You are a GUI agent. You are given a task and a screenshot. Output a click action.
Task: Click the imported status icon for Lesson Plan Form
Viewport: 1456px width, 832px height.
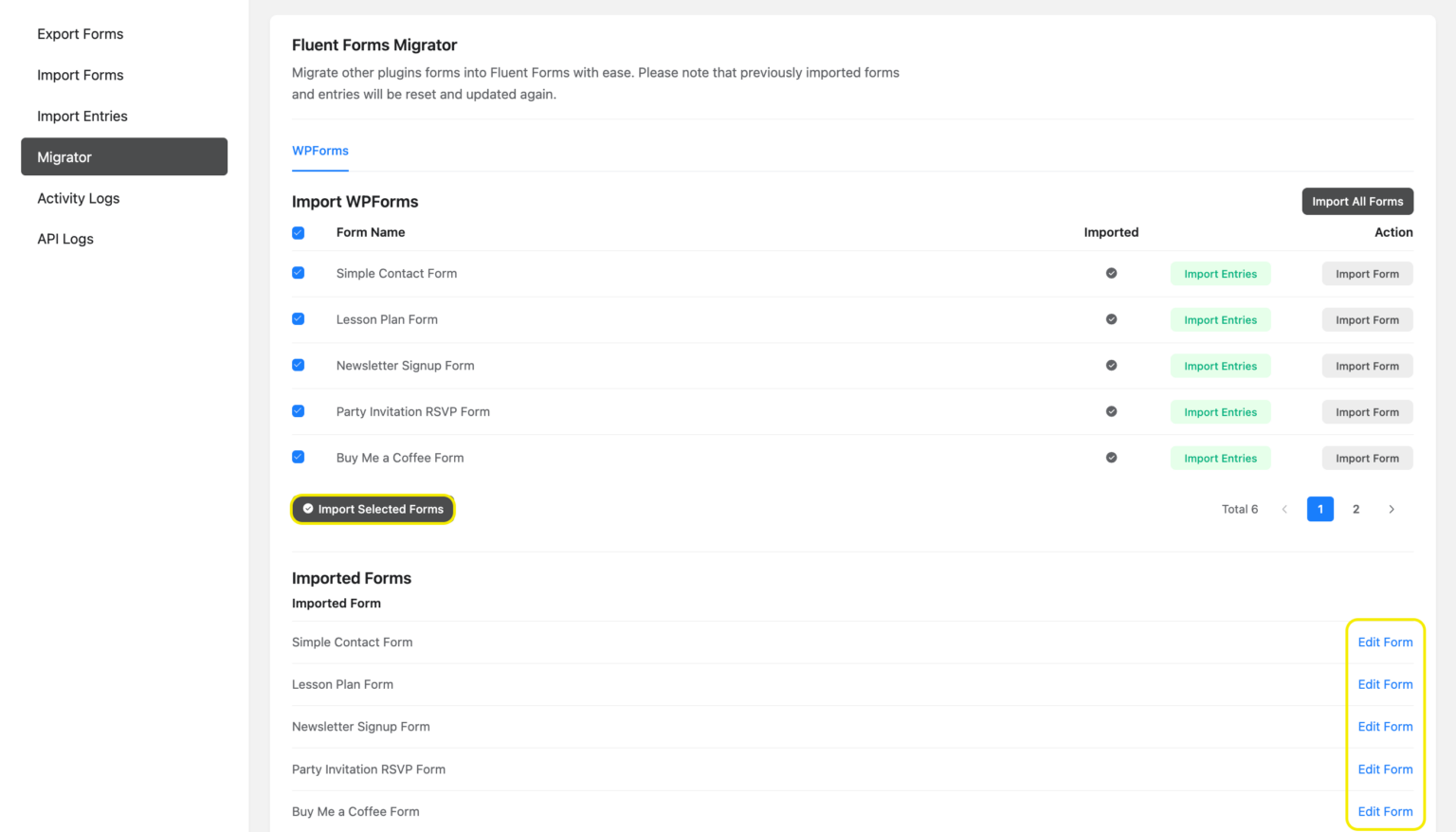pos(1111,319)
